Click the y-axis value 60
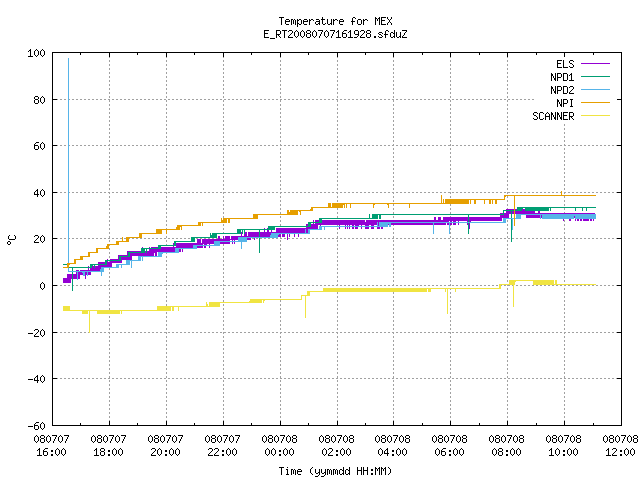The height and width of the screenshot is (480, 640). pyautogui.click(x=39, y=146)
